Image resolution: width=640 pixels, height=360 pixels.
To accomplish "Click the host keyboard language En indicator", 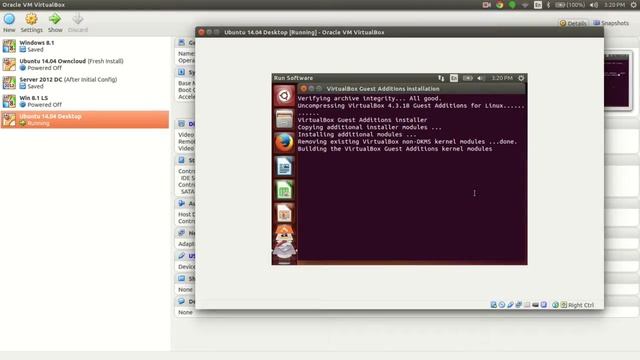I will click(x=538, y=5).
